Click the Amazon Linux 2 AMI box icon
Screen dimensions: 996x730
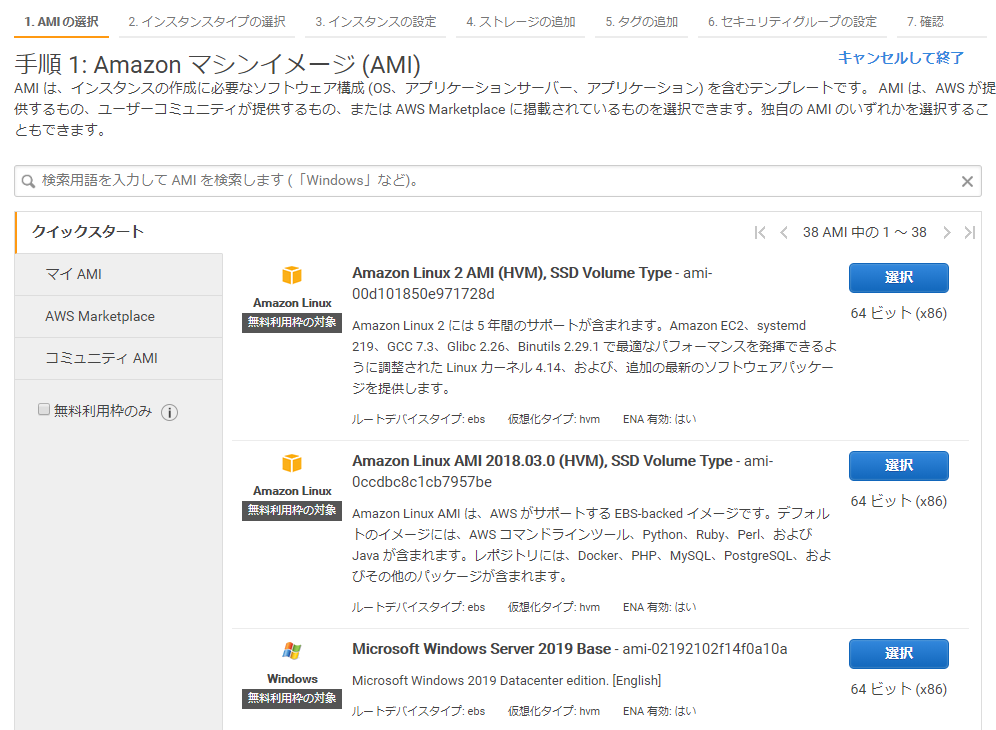click(x=292, y=275)
